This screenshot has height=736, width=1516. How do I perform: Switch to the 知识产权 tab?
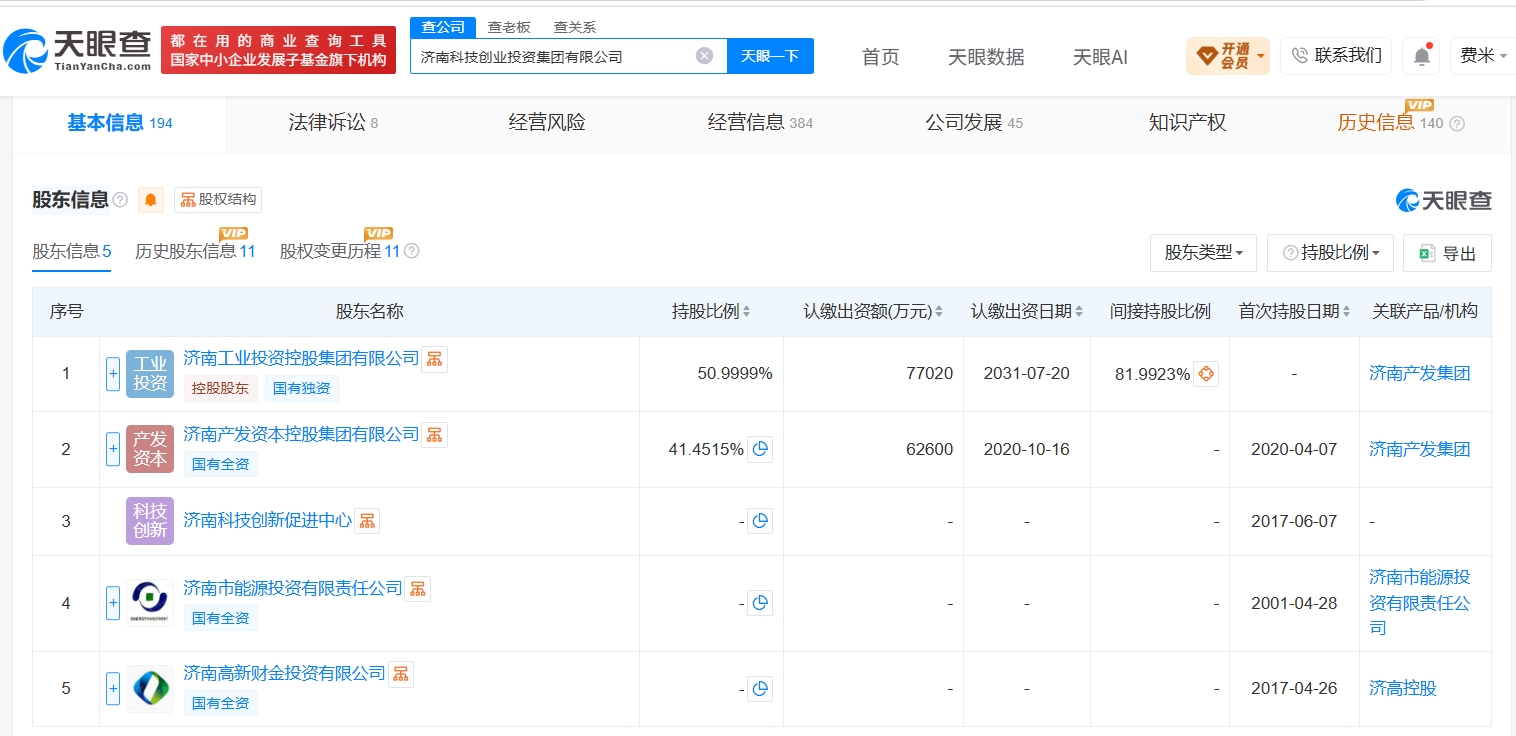pyautogui.click(x=1187, y=123)
